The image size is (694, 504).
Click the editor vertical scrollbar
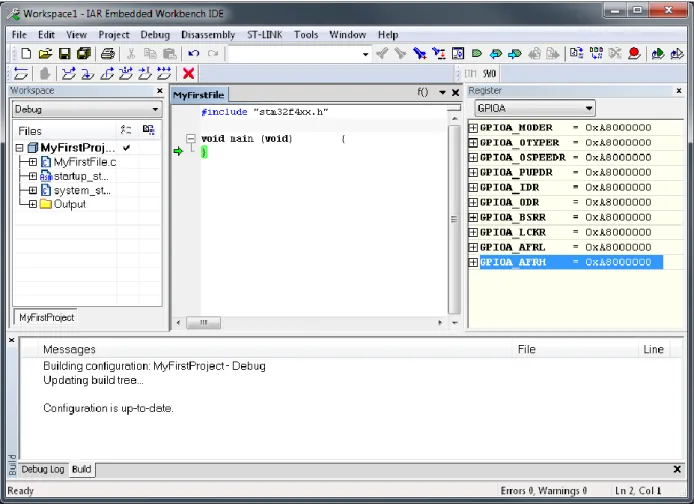(454, 219)
